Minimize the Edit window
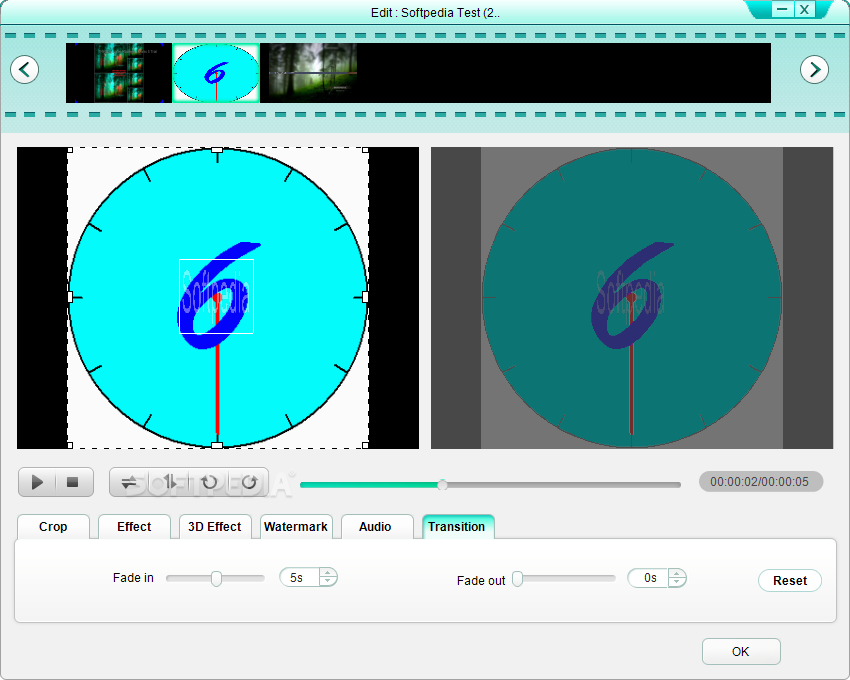This screenshot has width=850, height=680. pos(782,9)
